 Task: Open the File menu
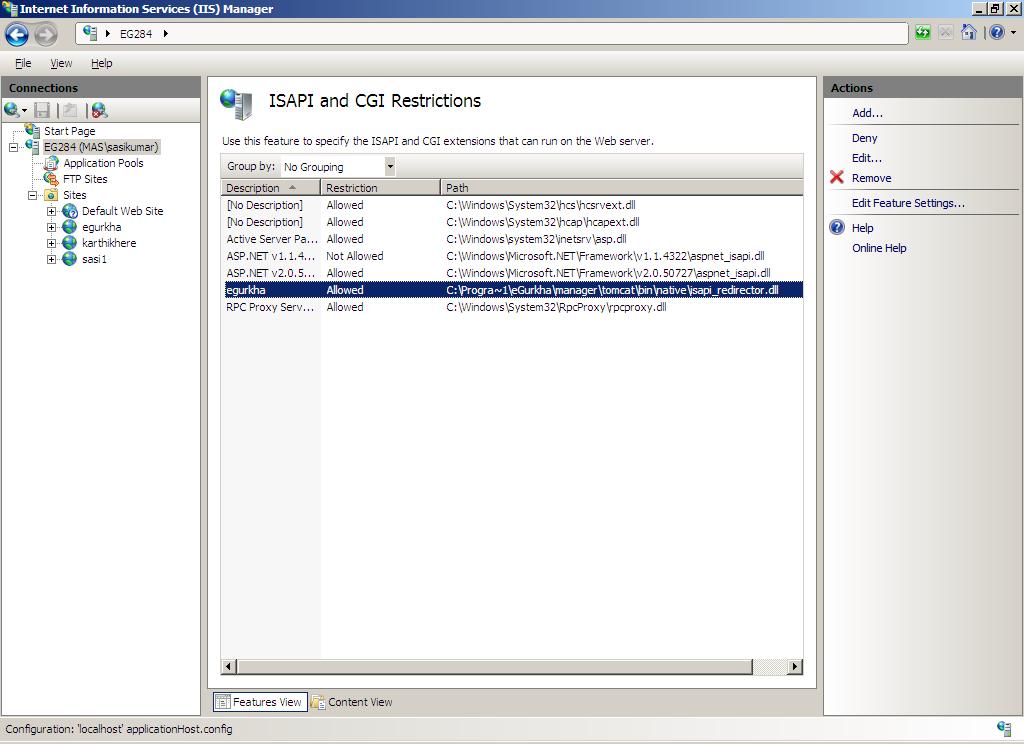pyautogui.click(x=23, y=63)
